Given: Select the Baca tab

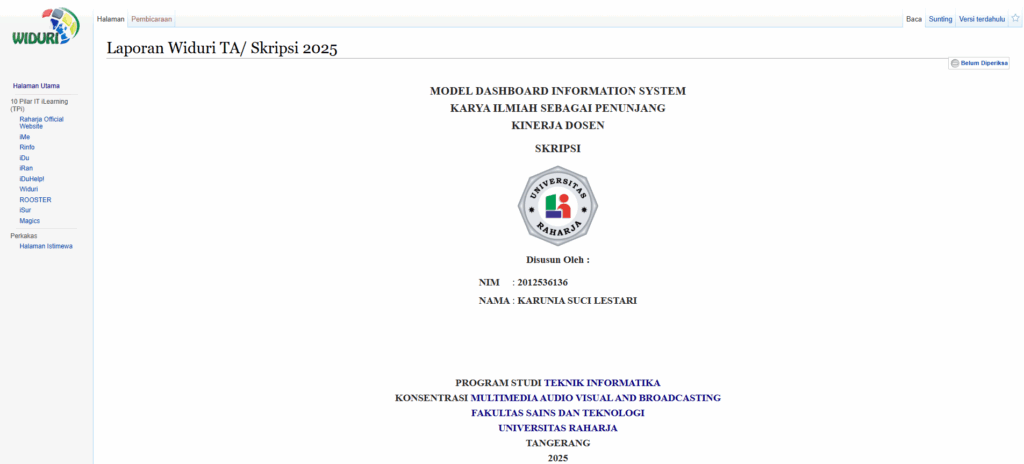Looking at the screenshot, I should (x=913, y=19).
